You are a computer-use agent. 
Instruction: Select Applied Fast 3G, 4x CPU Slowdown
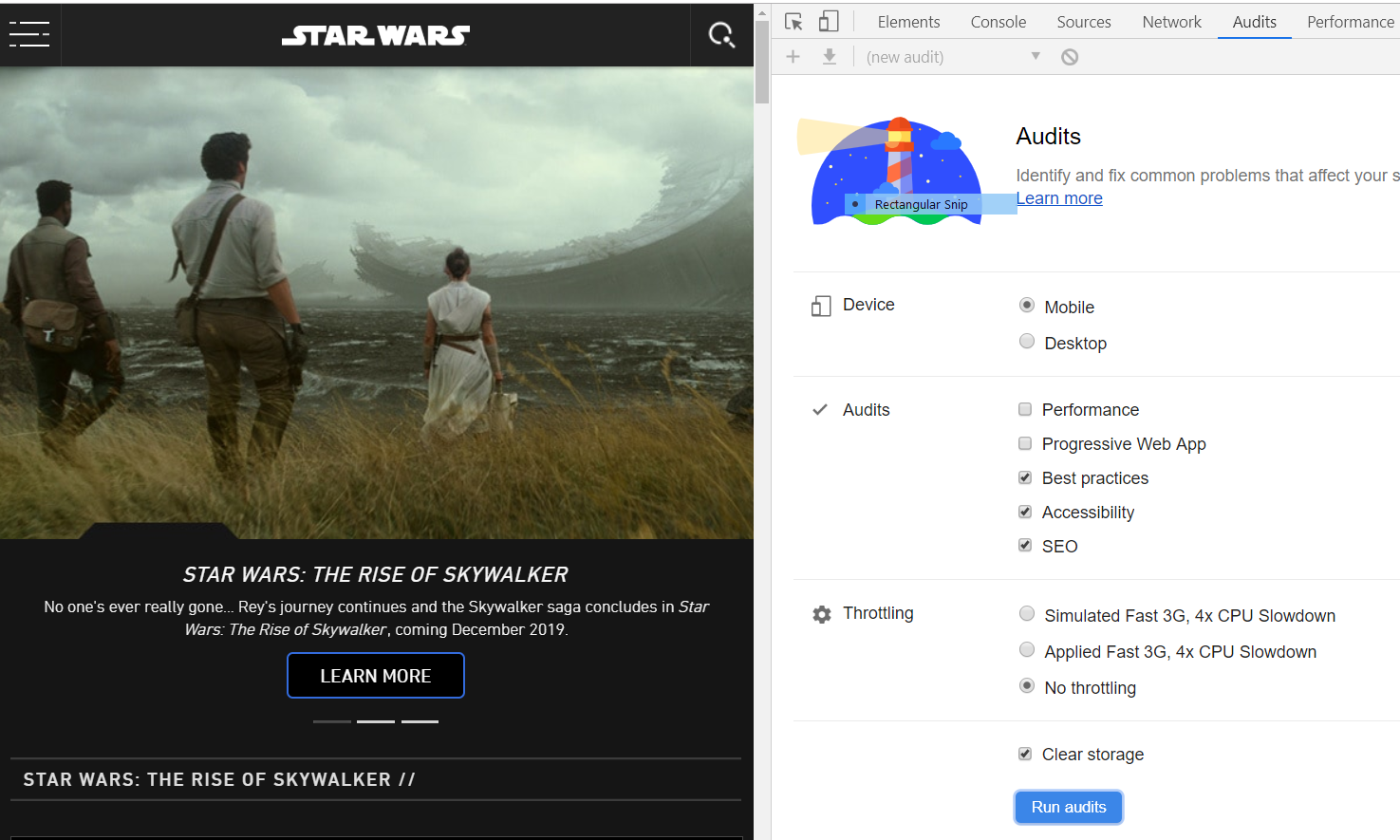pos(1027,650)
